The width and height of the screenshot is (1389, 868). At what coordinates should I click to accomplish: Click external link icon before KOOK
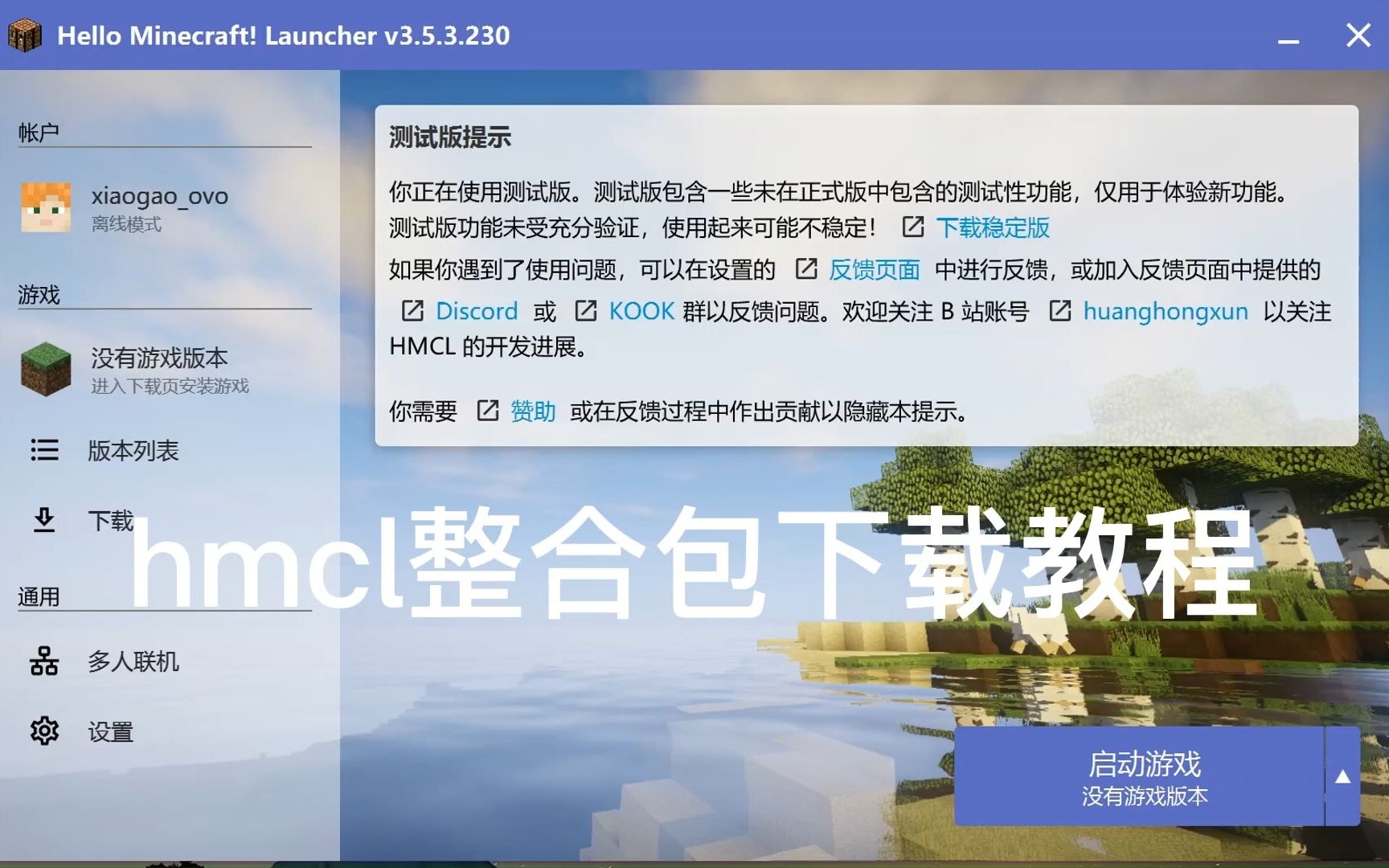586,310
